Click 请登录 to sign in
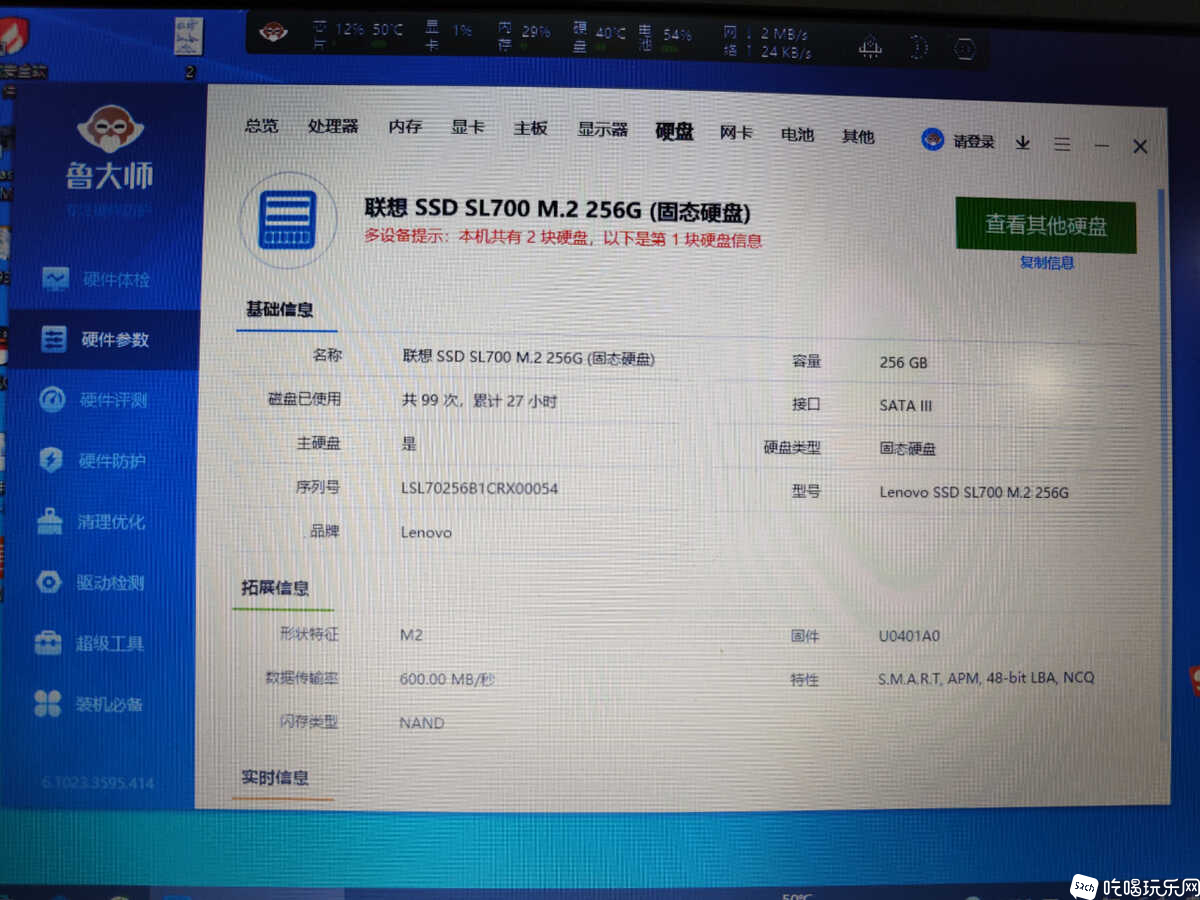1200x900 pixels. 974,142
